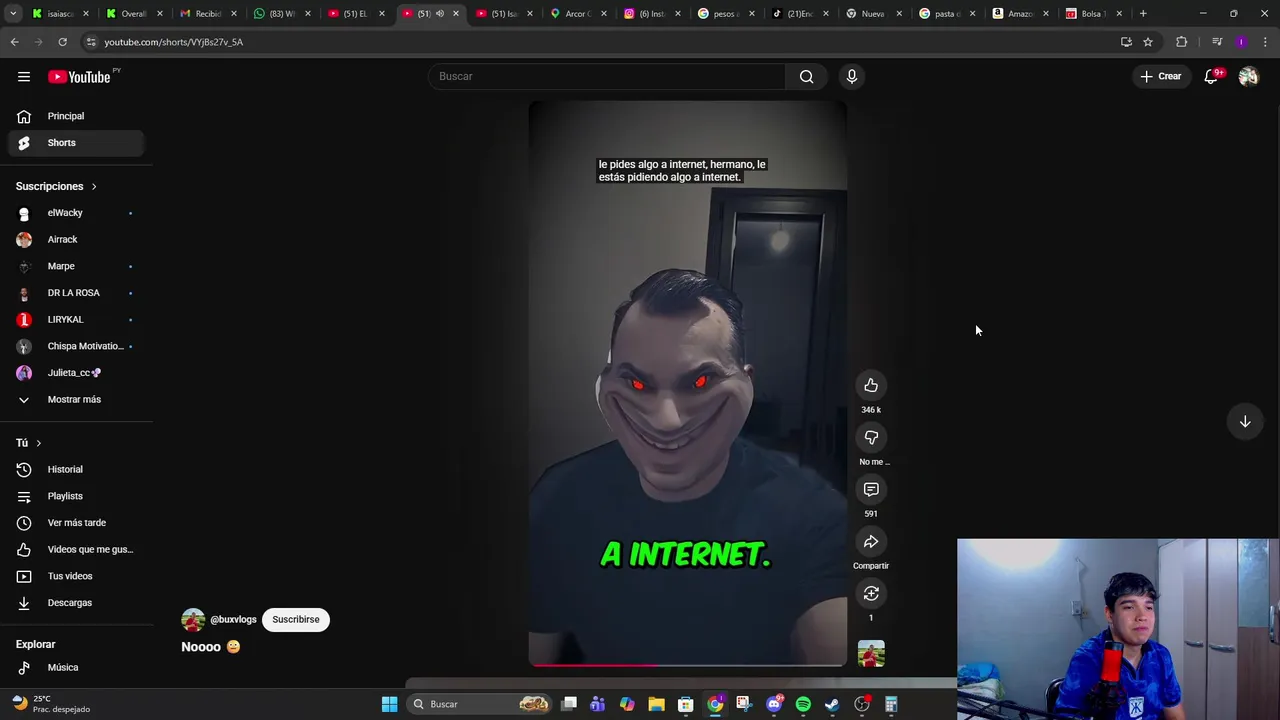Open the elWacky subscription channel
The width and height of the screenshot is (1280, 720).
click(x=76, y=212)
